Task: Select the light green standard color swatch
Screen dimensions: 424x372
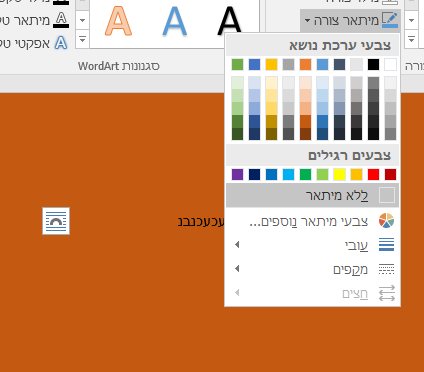Action: pos(322,174)
